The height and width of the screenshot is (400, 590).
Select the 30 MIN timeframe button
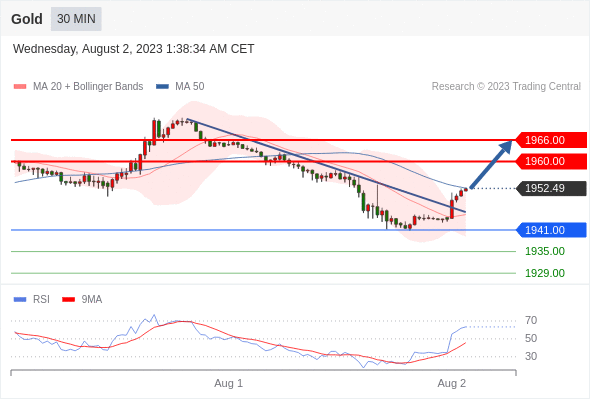coord(76,19)
